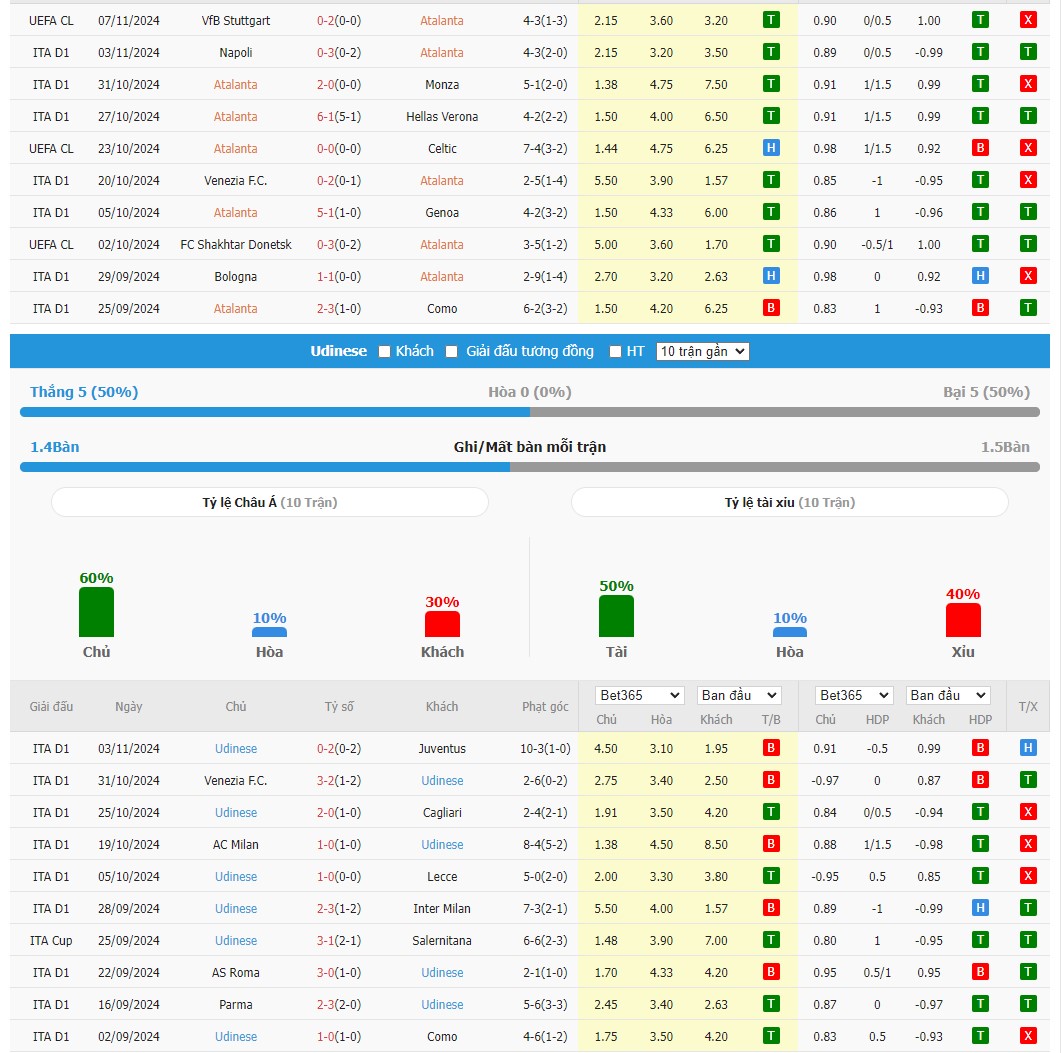
Task: Click 'Inter Milan' in the 28/09/2024 row
Action: pos(442,909)
